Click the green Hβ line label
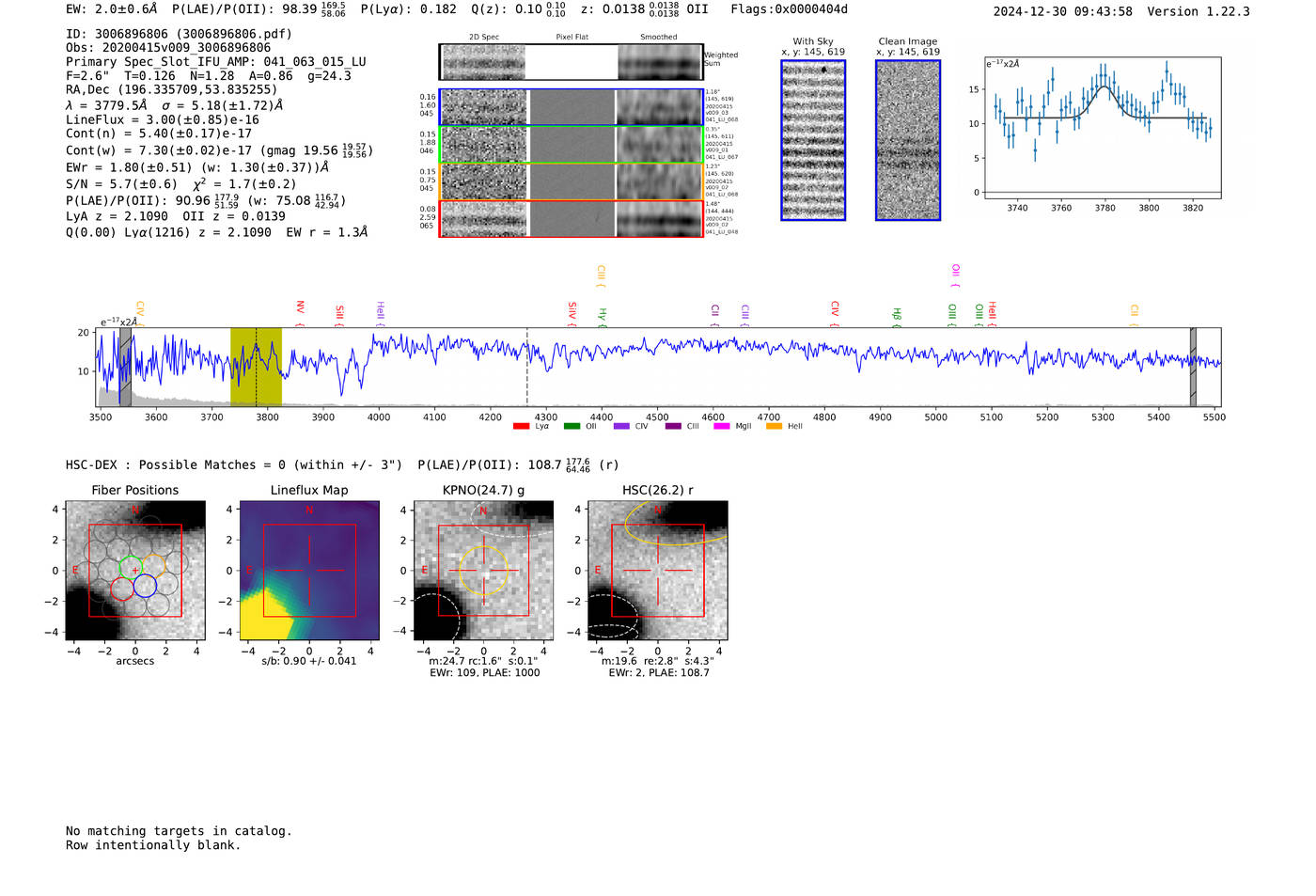Image resolution: width=1316 pixels, height=896 pixels. [x=897, y=317]
